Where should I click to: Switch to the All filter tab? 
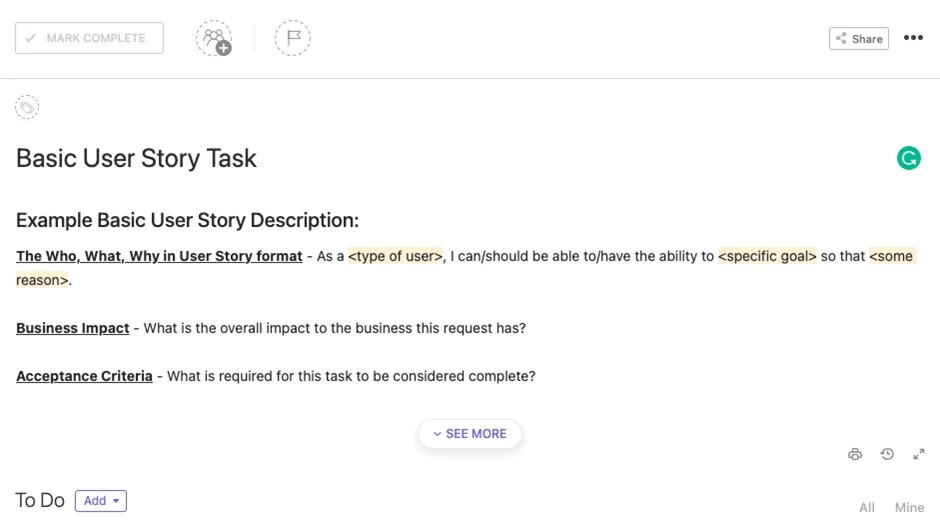click(867, 508)
